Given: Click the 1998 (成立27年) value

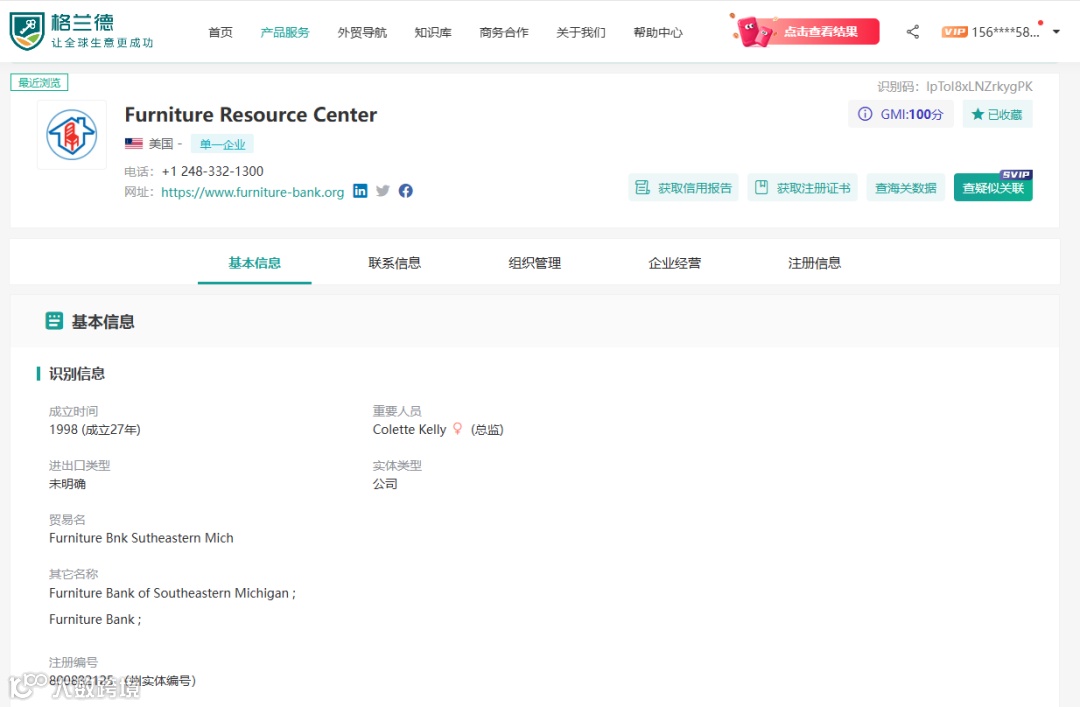Looking at the screenshot, I should [94, 429].
